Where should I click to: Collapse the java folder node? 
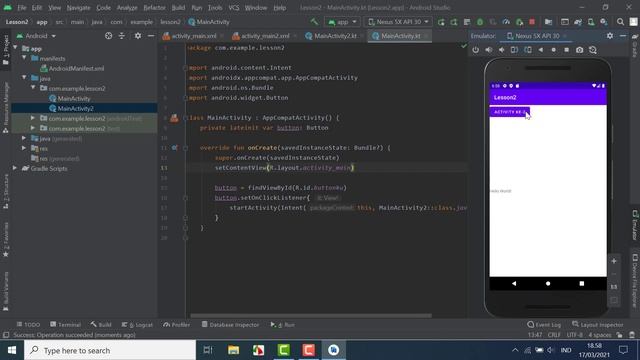click(24, 78)
